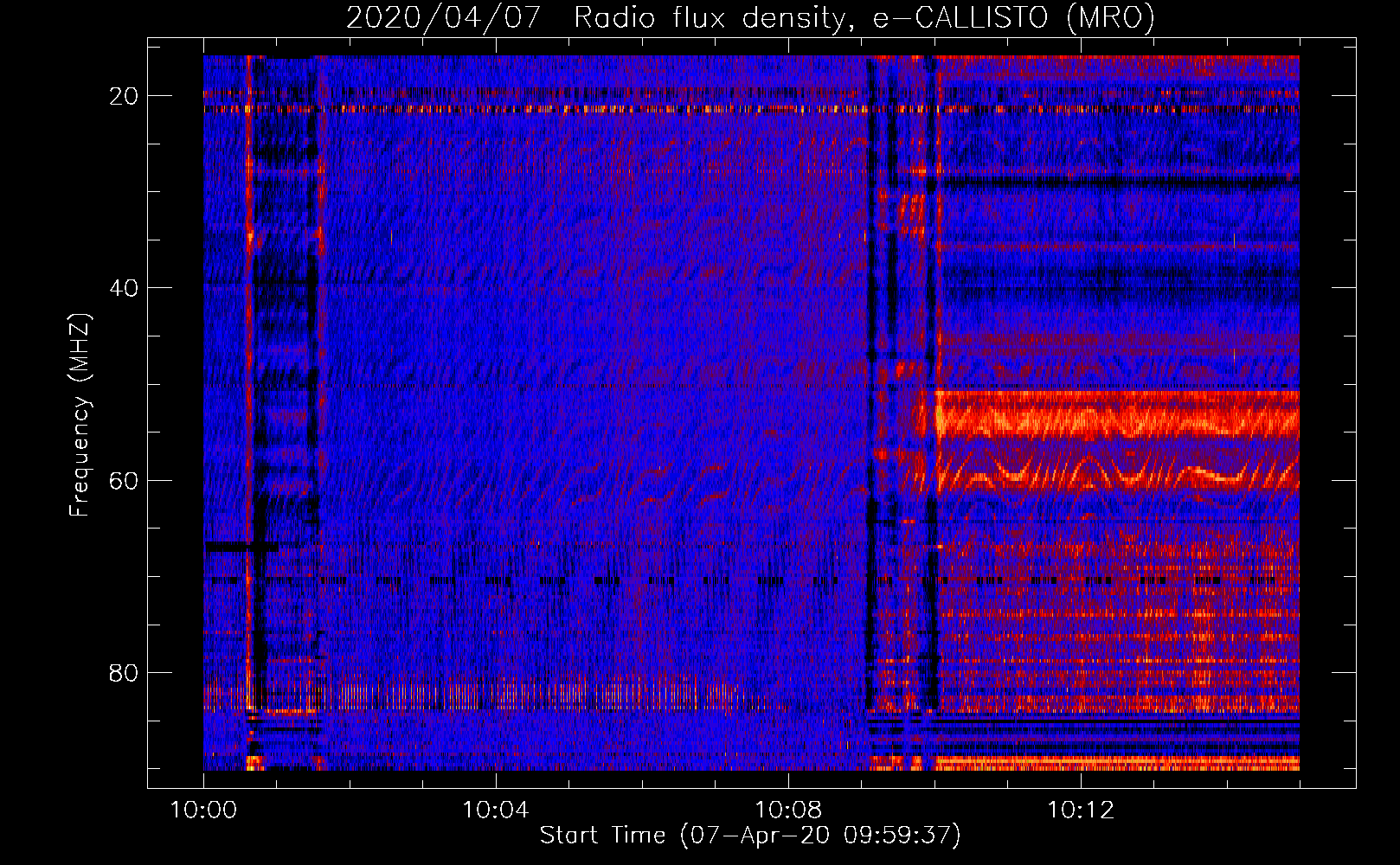1400x865 pixels.
Task: Click the 'Frequency (MHZ)' y-axis label
Action: (x=80, y=414)
